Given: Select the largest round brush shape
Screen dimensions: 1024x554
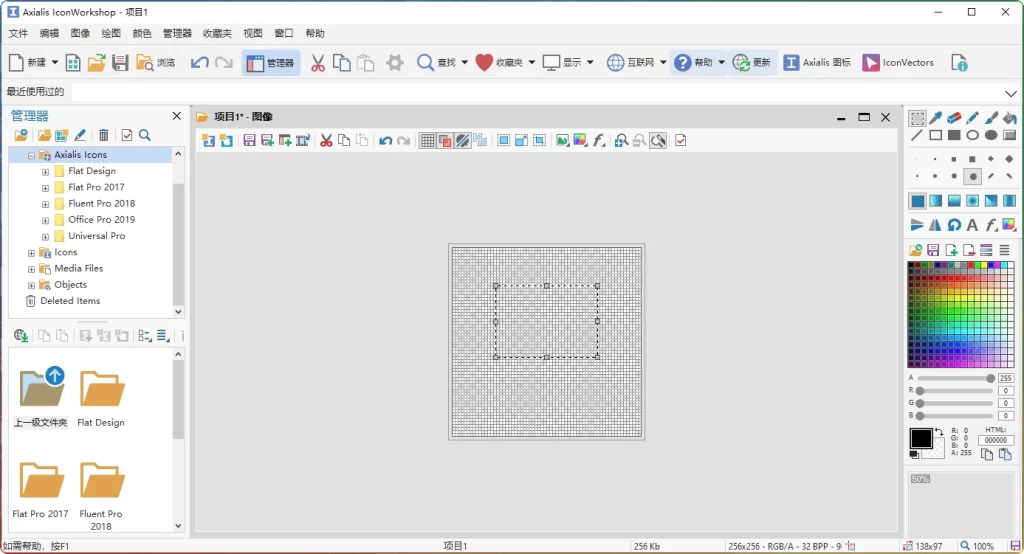Looking at the screenshot, I should pyautogui.click(x=973, y=176).
